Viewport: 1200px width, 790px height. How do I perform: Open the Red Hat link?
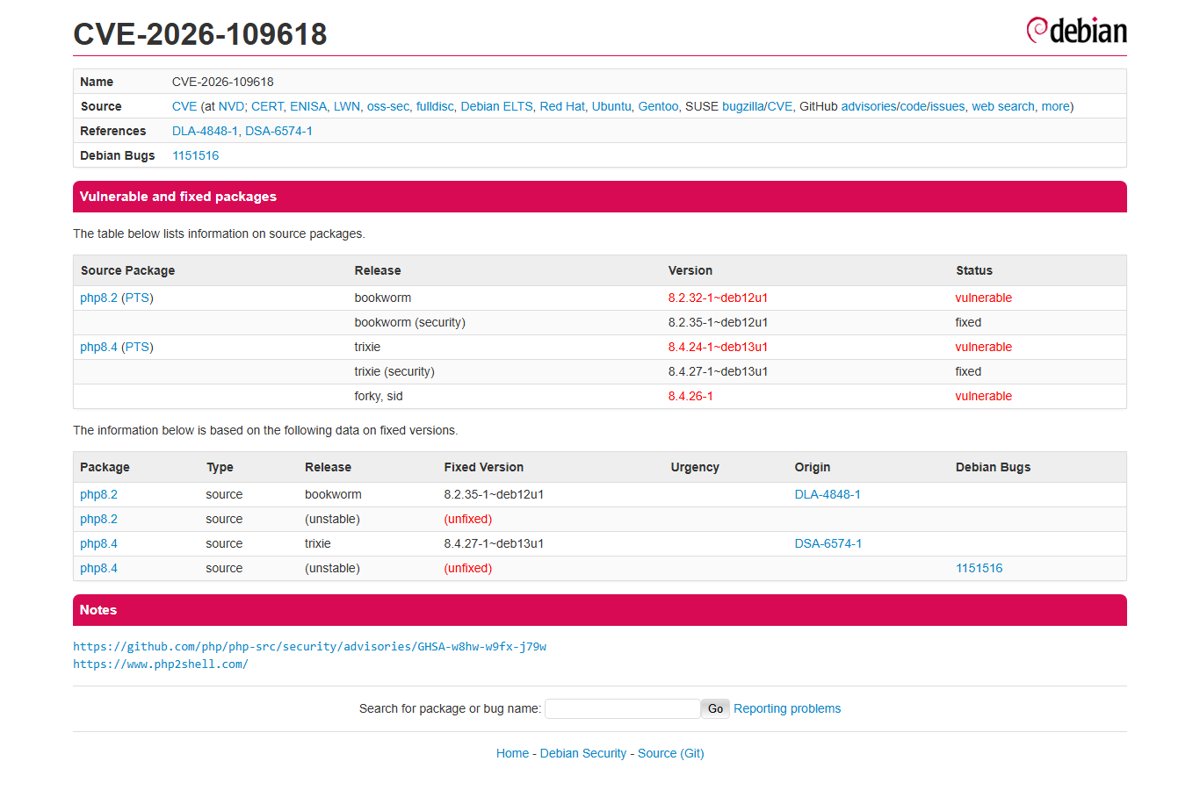[562, 106]
